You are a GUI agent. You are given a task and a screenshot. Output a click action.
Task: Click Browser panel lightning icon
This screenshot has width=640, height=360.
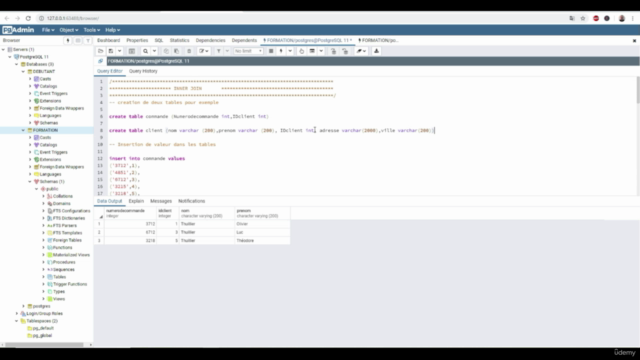(x=68, y=40)
